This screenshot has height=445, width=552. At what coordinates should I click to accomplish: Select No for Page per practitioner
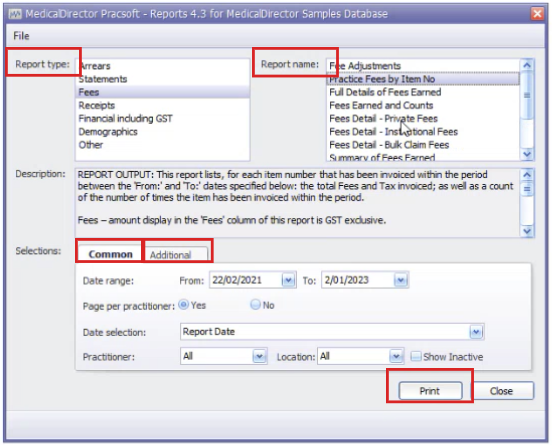coord(255,305)
